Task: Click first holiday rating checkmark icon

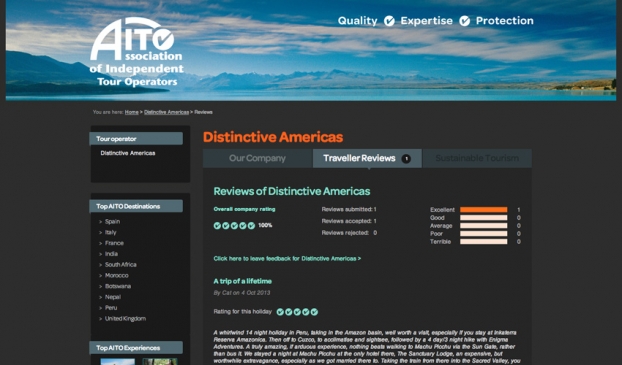Action: point(280,312)
